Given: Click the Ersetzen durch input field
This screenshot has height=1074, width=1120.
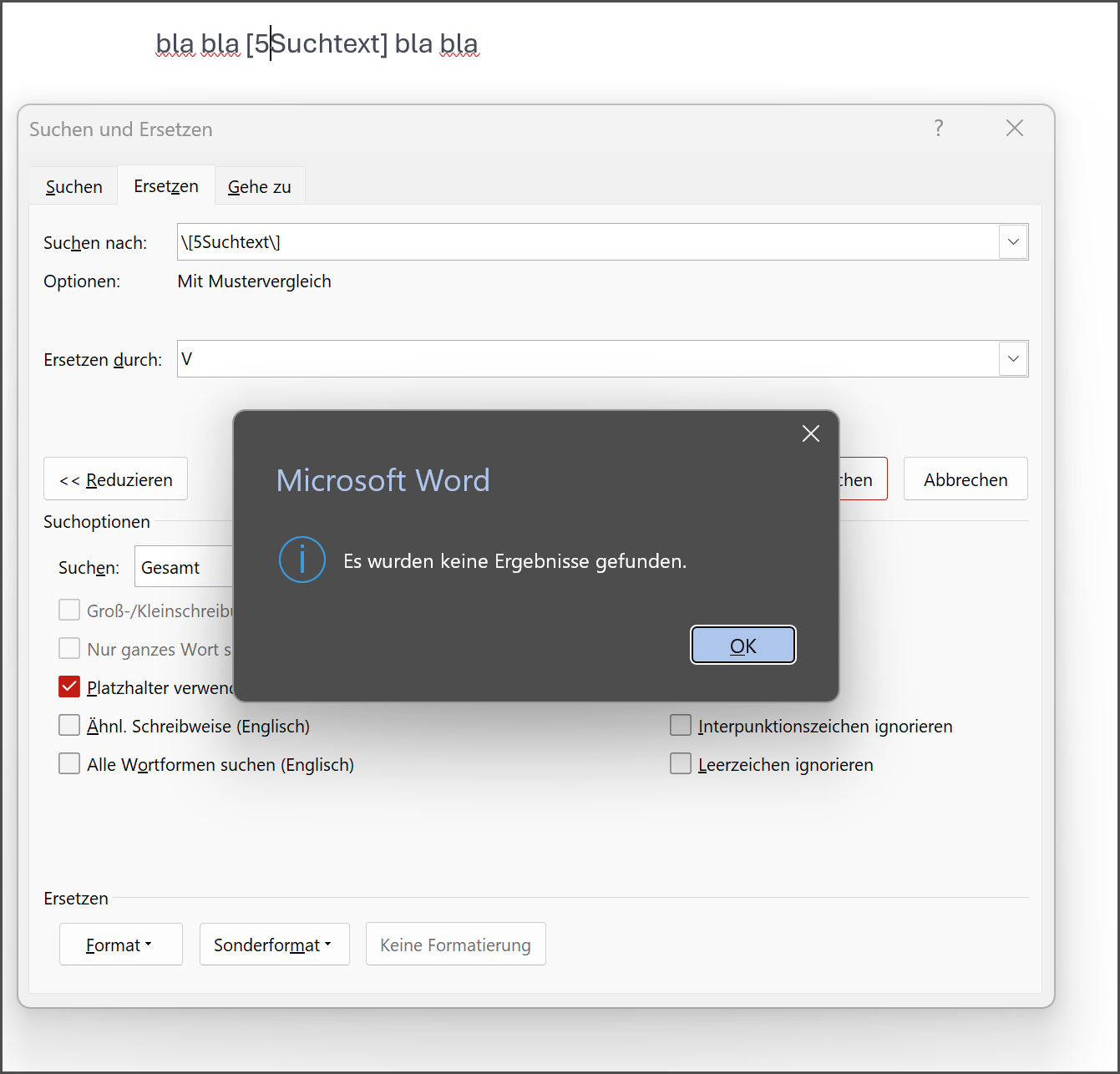Looking at the screenshot, I should 588,359.
